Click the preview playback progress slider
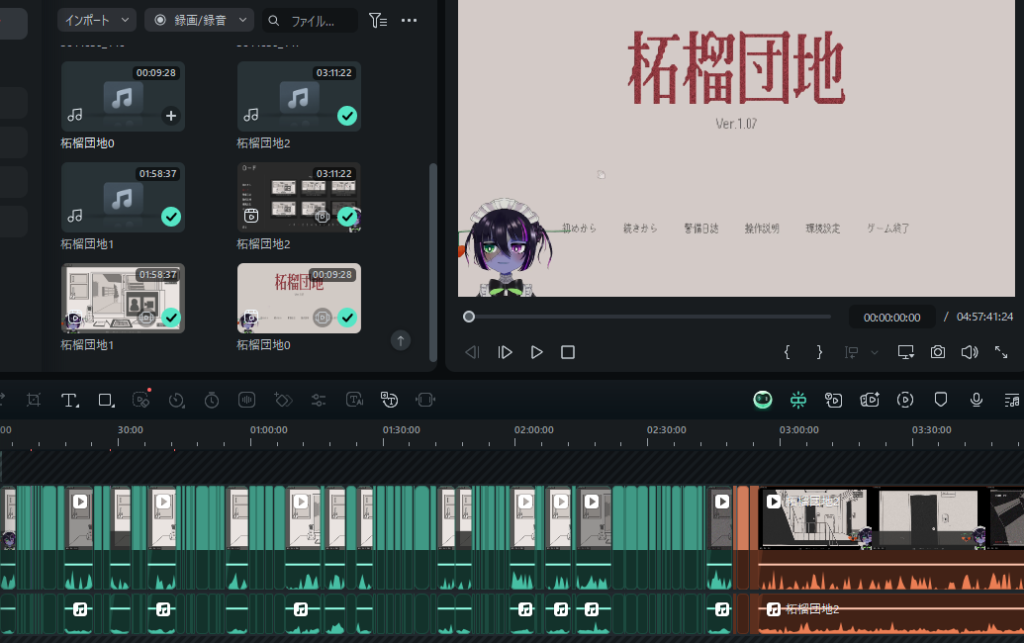The height and width of the screenshot is (643, 1024). [x=650, y=317]
